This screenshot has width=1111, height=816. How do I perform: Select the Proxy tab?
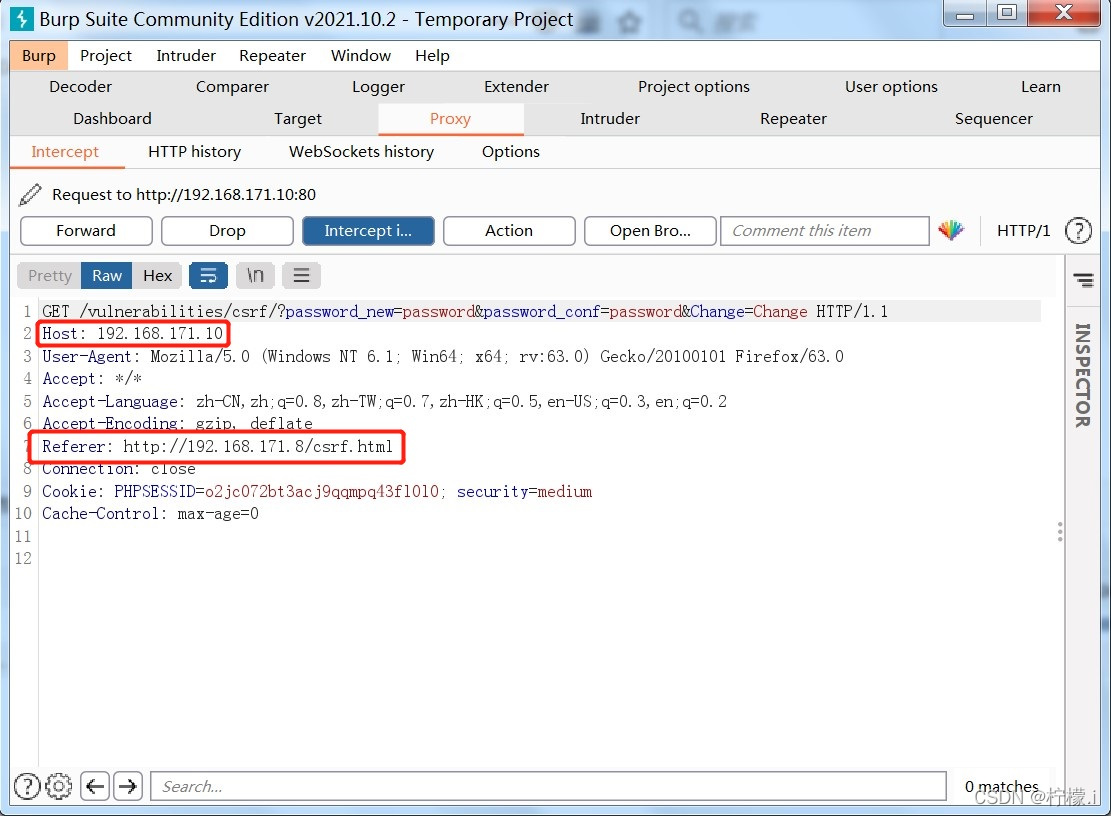(451, 118)
